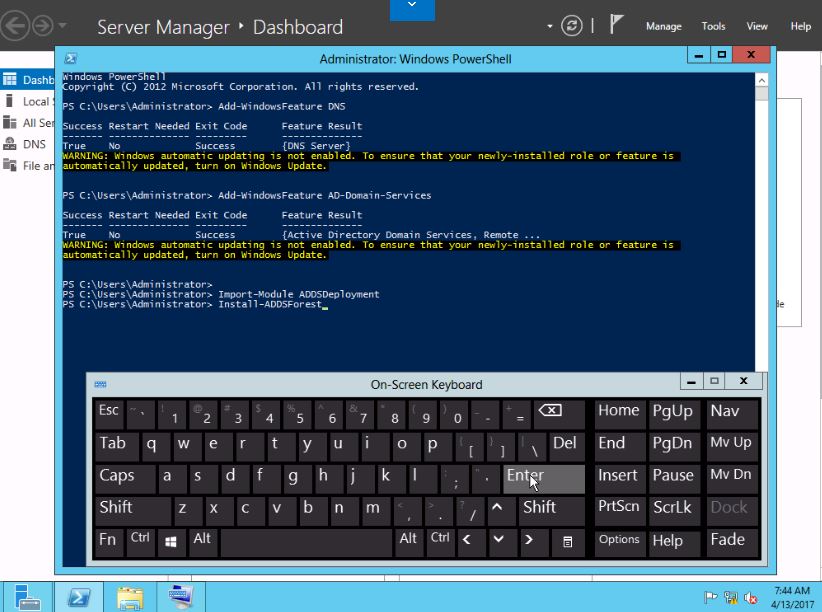The height and width of the screenshot is (612, 822).
Task: Click the Fade key
Action: [732, 542]
